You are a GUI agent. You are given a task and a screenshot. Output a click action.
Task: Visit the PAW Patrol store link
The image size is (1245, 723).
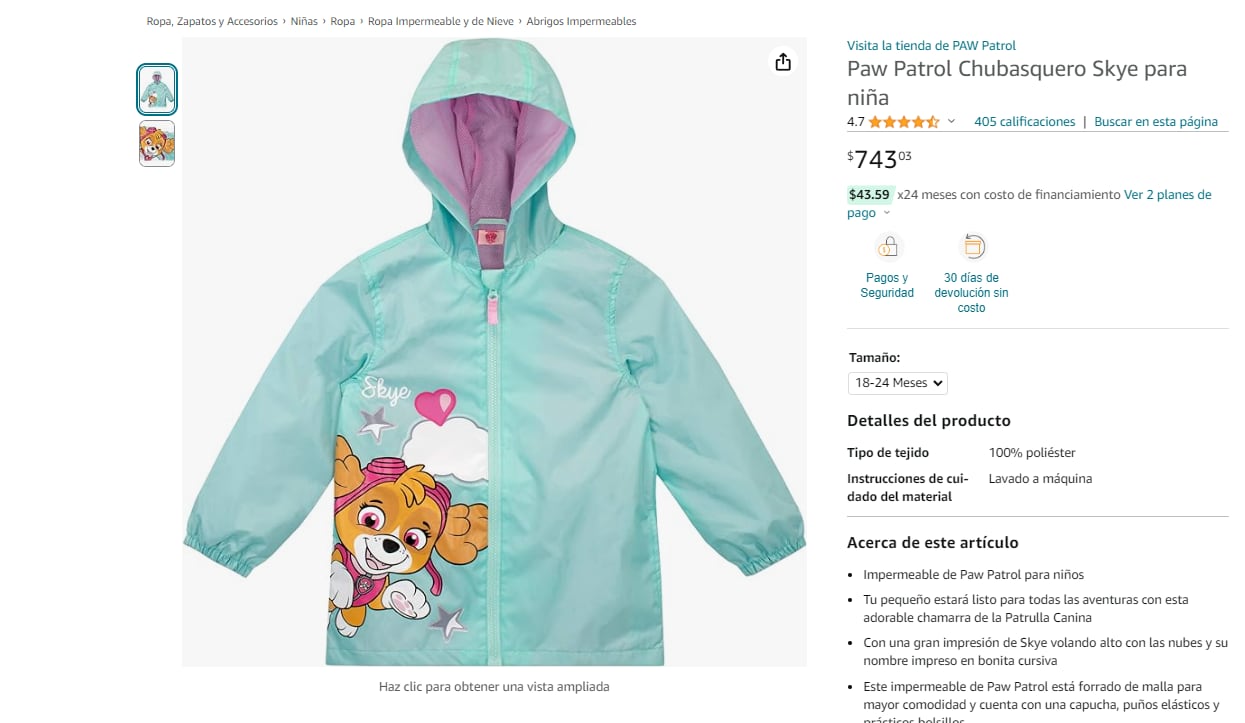click(931, 46)
